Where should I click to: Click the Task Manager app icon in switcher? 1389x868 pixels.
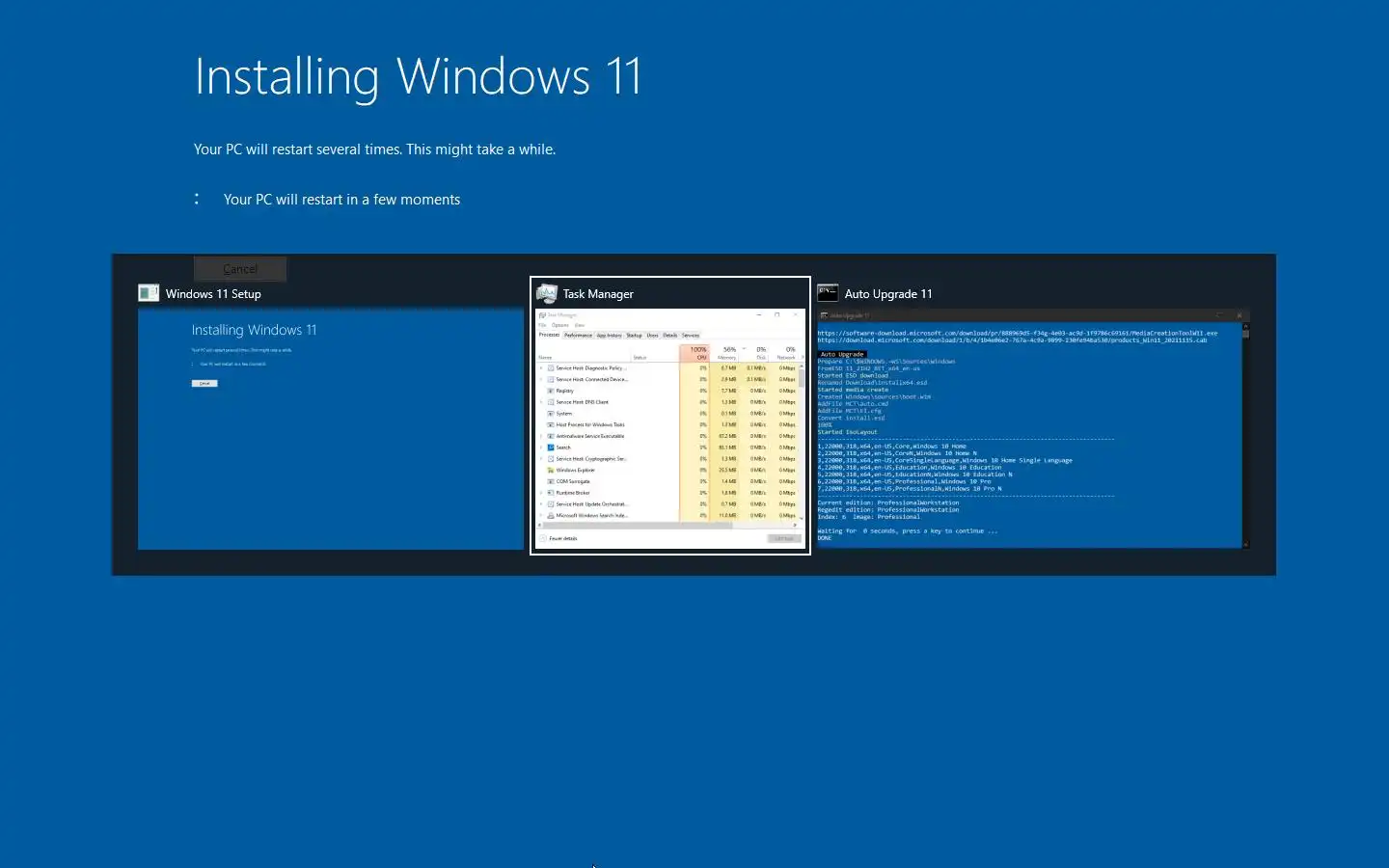[547, 293]
